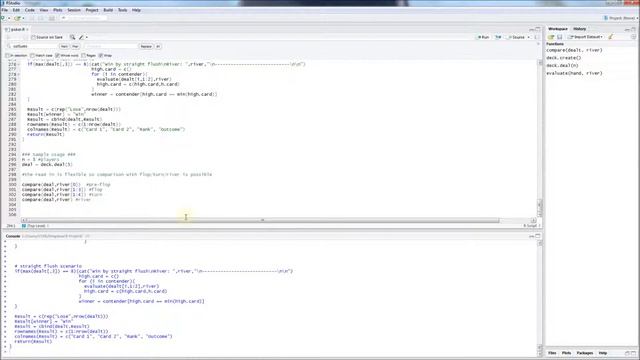Click the Open File icon in main toolbar
The height and width of the screenshot is (360, 640).
tap(17, 18)
